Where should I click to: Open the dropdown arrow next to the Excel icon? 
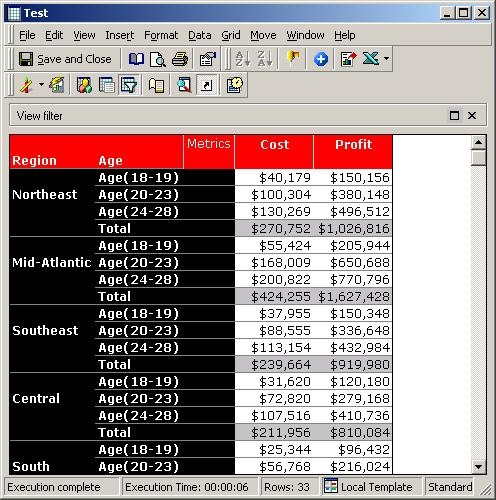[386, 59]
